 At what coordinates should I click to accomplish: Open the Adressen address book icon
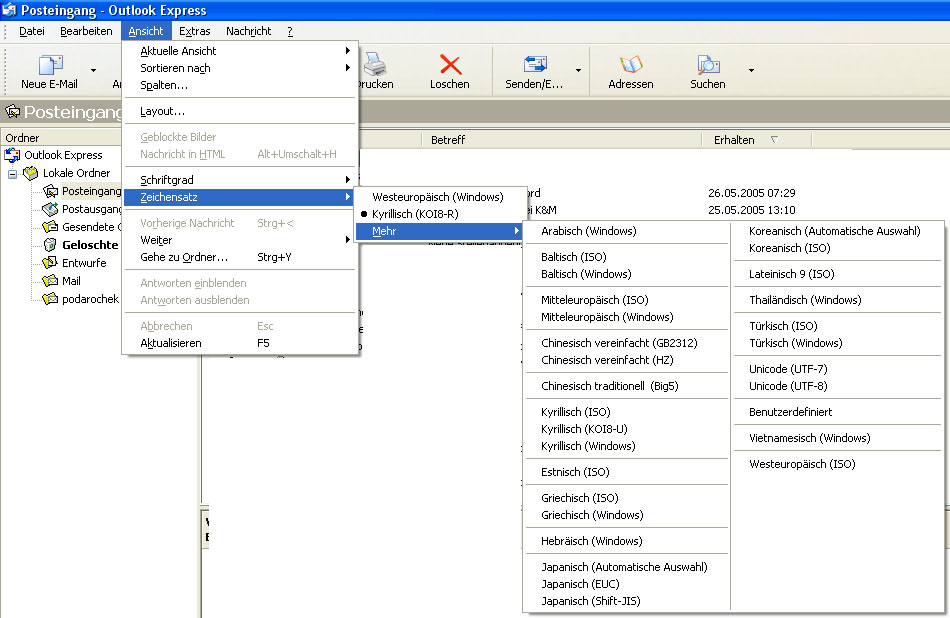(x=631, y=64)
